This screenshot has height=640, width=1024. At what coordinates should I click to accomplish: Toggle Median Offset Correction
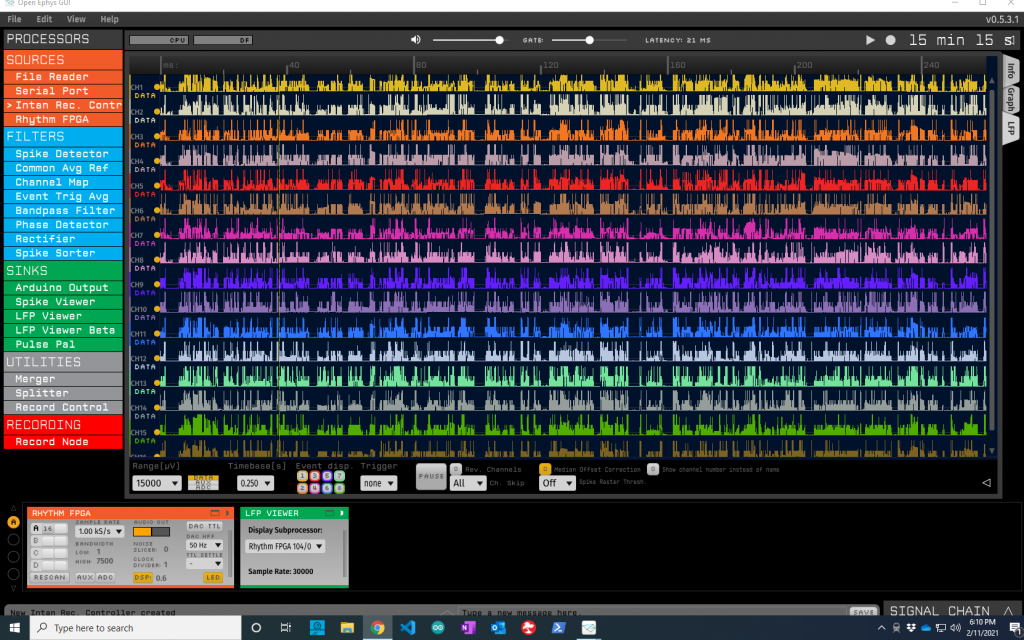click(545, 468)
